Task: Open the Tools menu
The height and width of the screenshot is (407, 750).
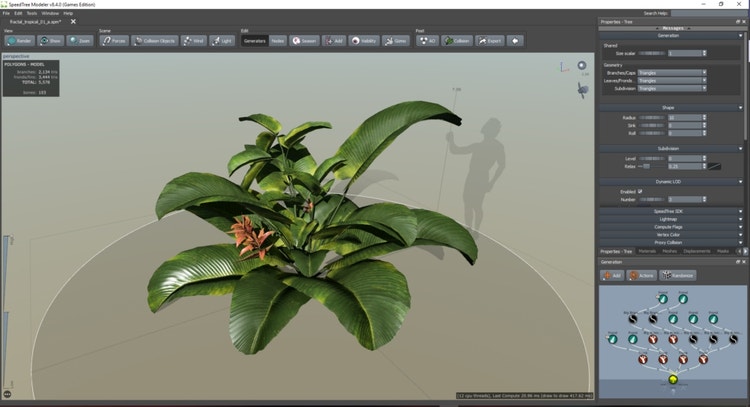Action: [x=32, y=13]
